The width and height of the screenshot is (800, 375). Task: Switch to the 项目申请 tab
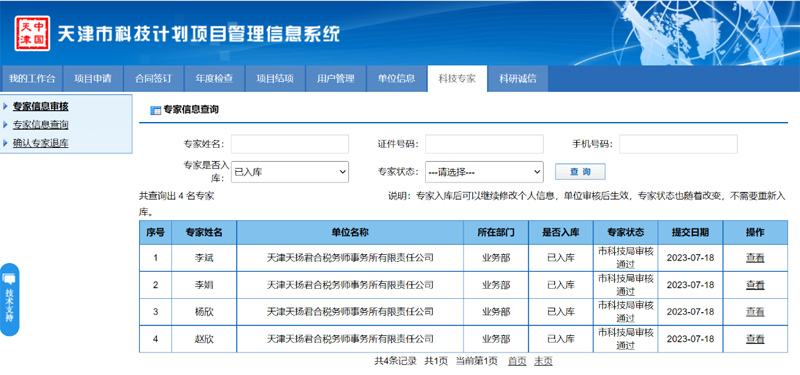click(x=92, y=79)
